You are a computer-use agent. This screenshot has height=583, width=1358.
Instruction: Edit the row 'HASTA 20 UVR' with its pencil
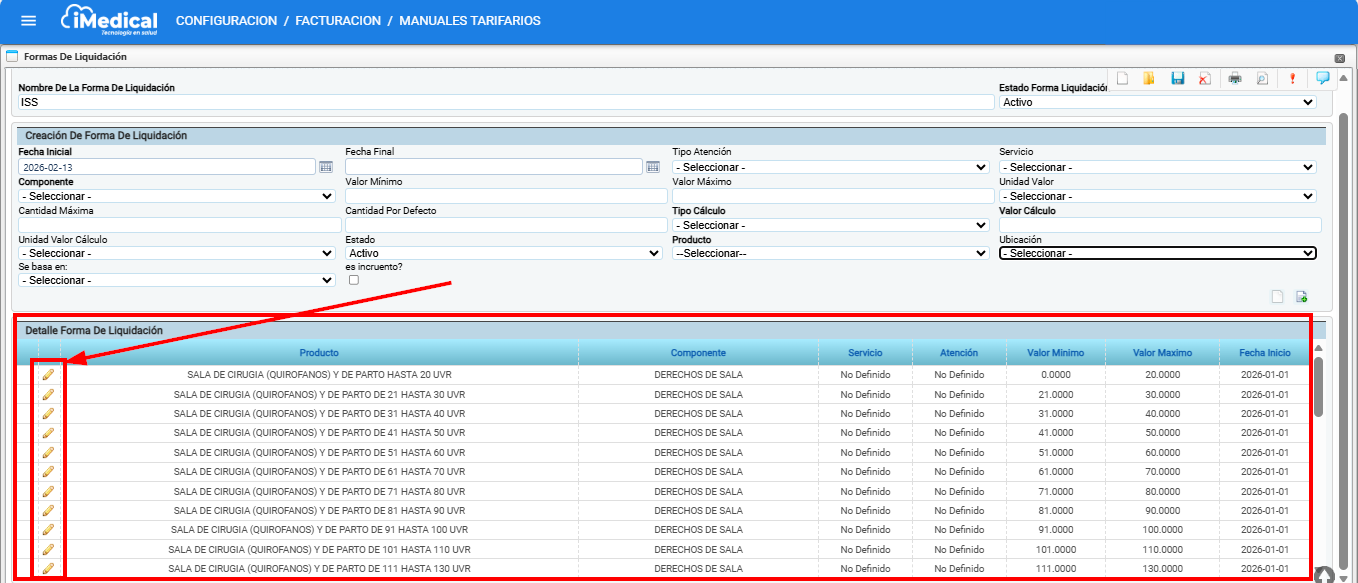pyautogui.click(x=47, y=375)
